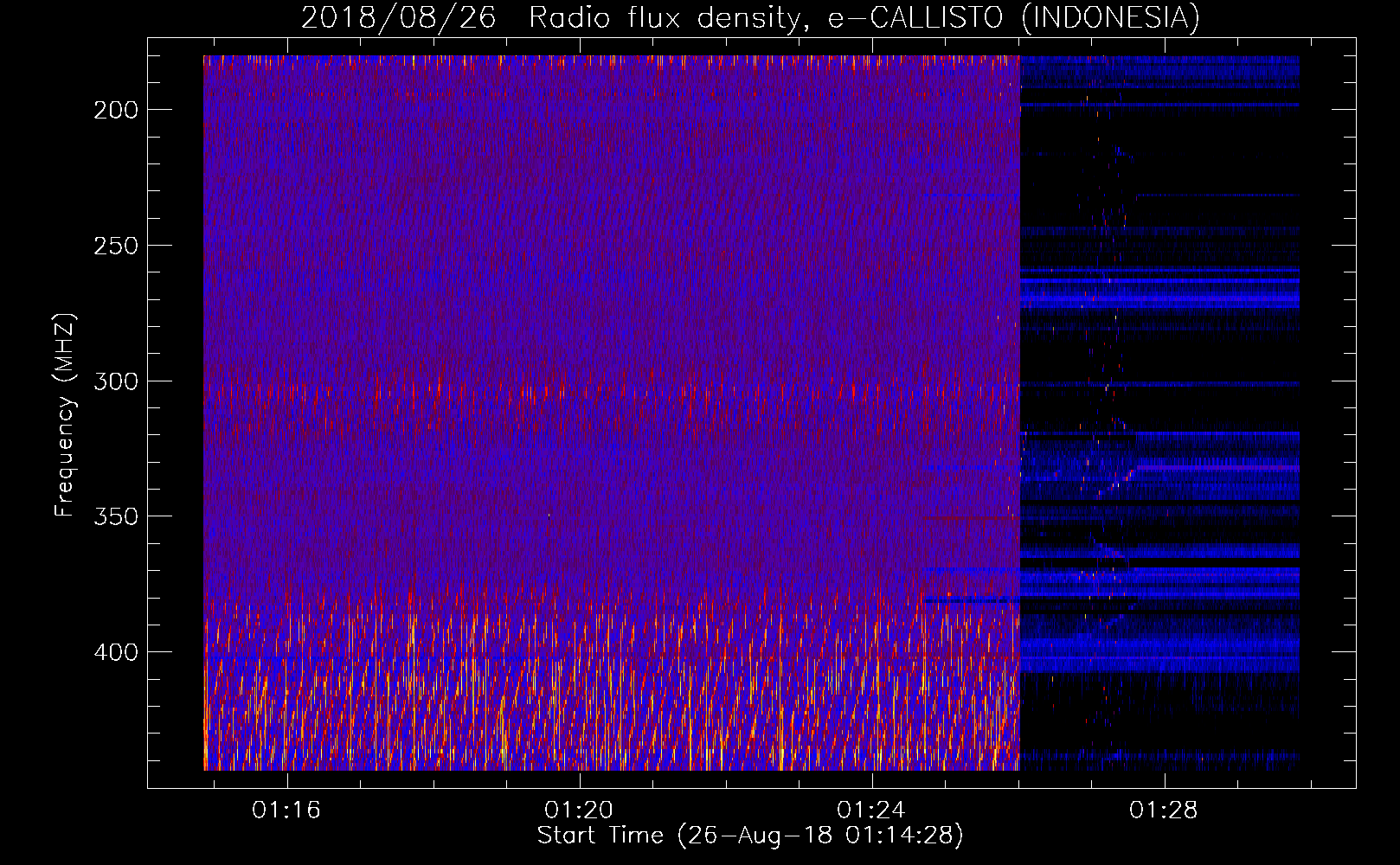Click the 200 frequency tick label
The width and height of the screenshot is (1400, 865).
coord(116,110)
